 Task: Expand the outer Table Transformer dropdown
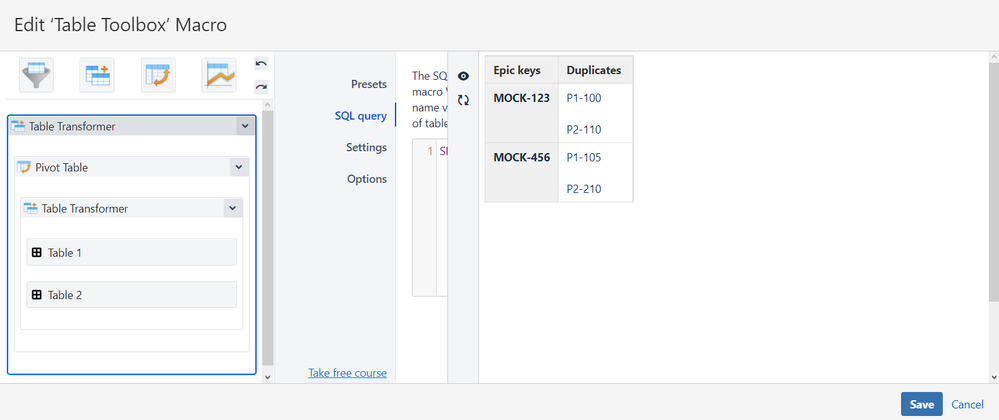tap(245, 126)
